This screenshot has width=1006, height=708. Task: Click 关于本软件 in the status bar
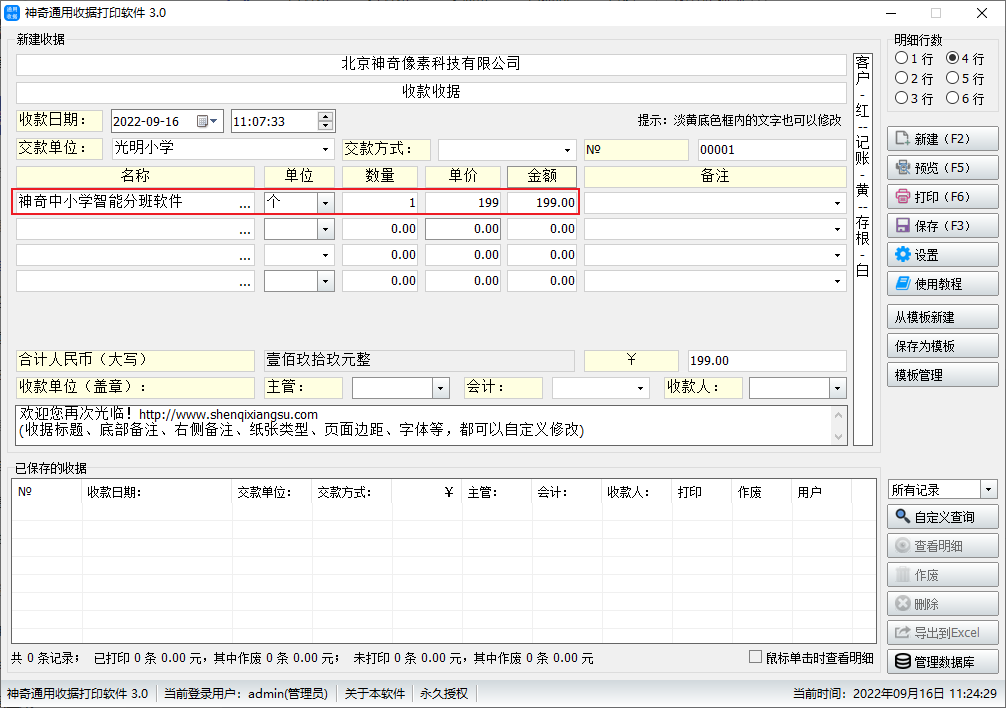(x=375, y=694)
